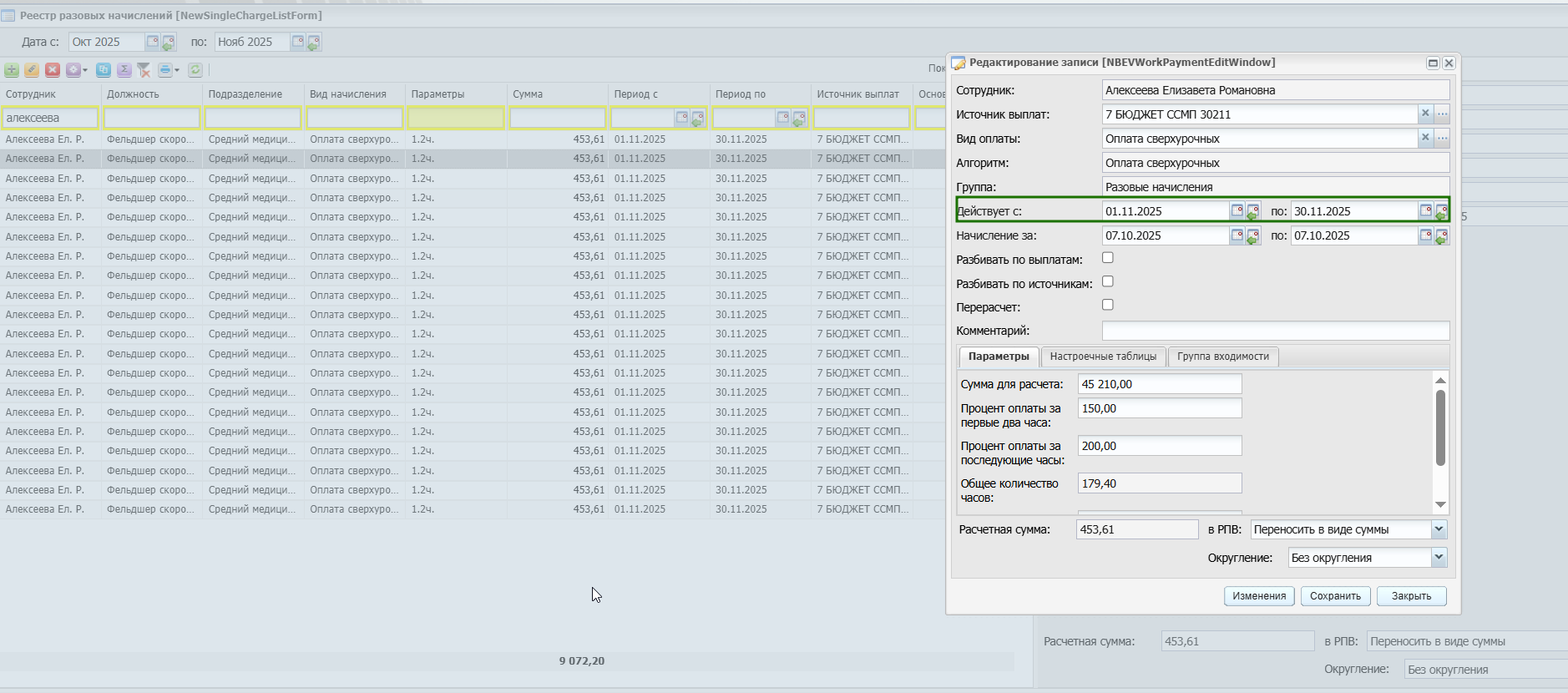This screenshot has width=1568, height=693.
Task: Click the 'Сумма' column filter field
Action: (558, 118)
